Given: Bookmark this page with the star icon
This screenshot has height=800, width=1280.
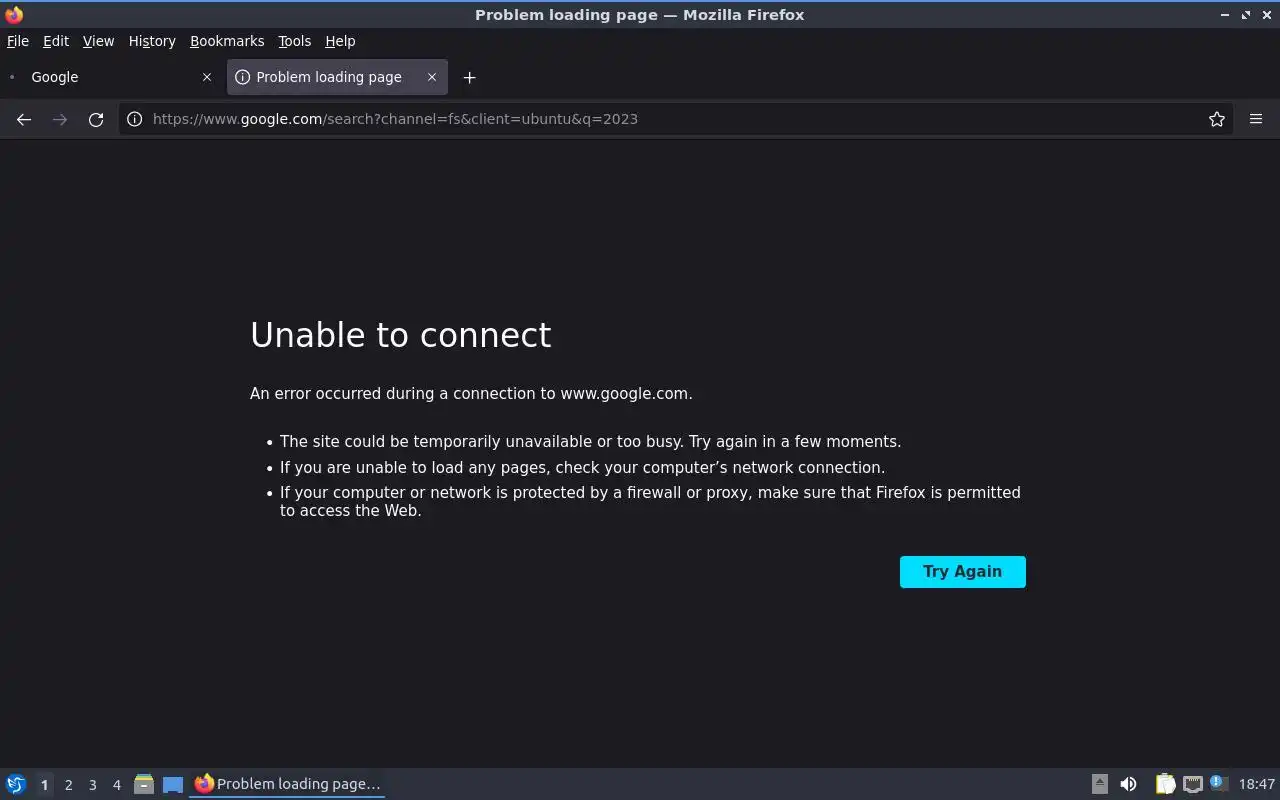Looking at the screenshot, I should 1217,119.
